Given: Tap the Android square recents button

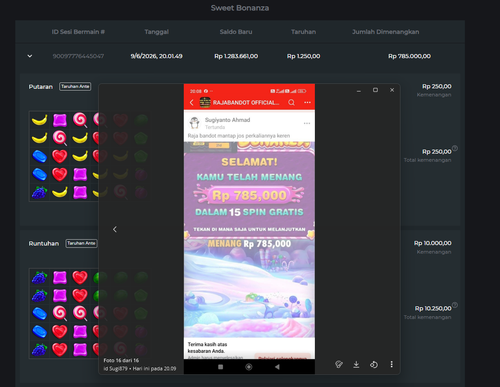Looking at the screenshot, I should [x=220, y=367].
